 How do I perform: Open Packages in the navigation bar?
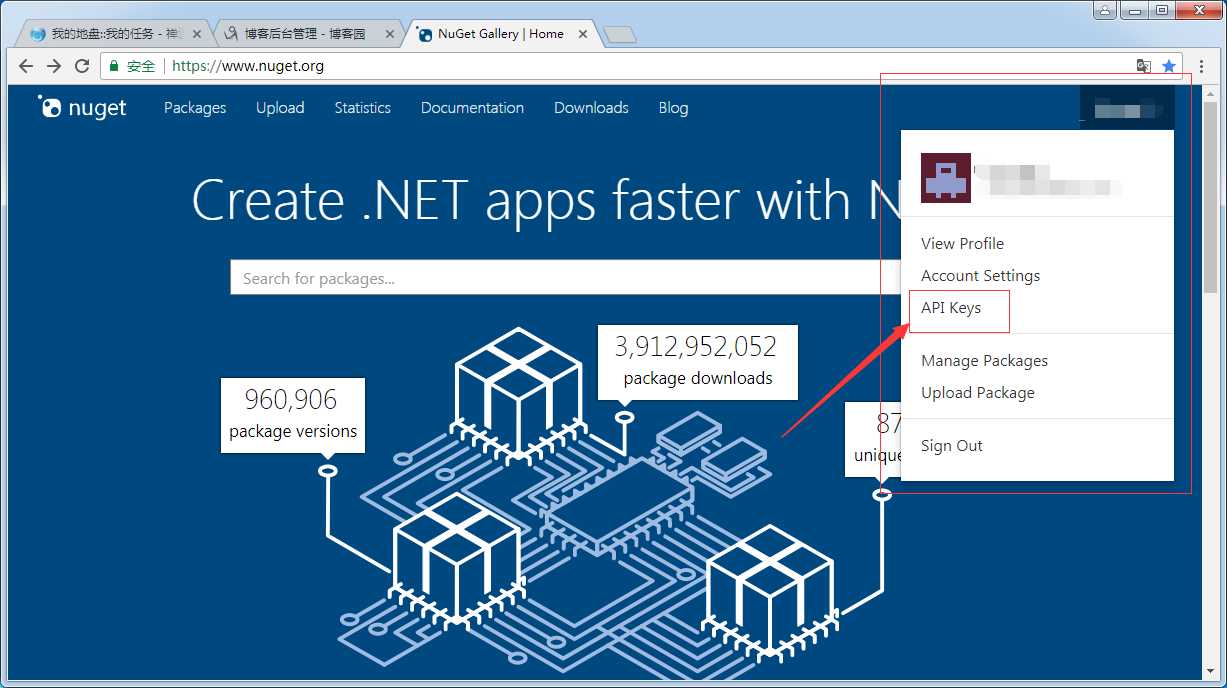click(x=195, y=107)
